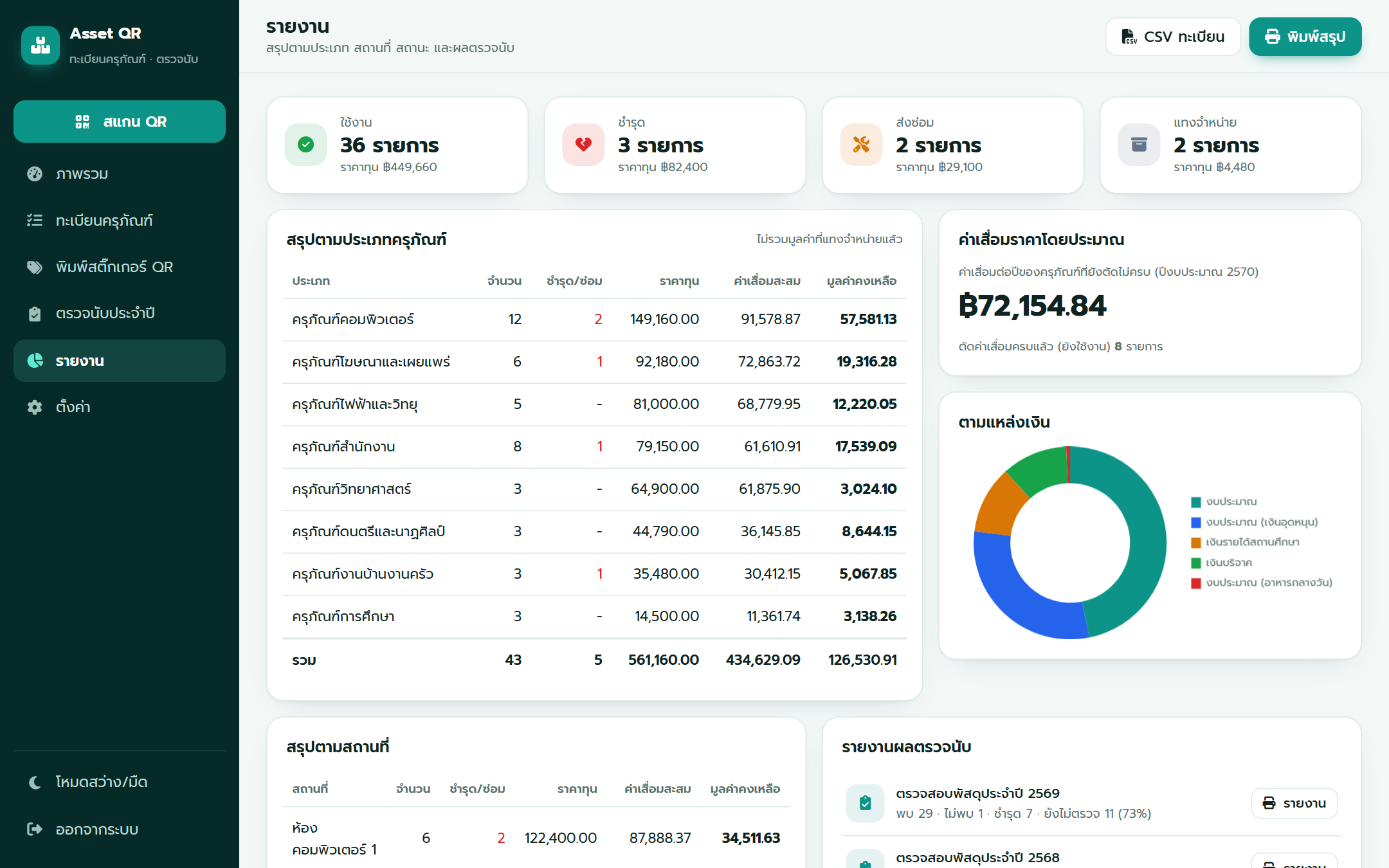Click the งบประมาณ (เงินอุดหนุน) blue legend swatch

click(x=1196, y=522)
